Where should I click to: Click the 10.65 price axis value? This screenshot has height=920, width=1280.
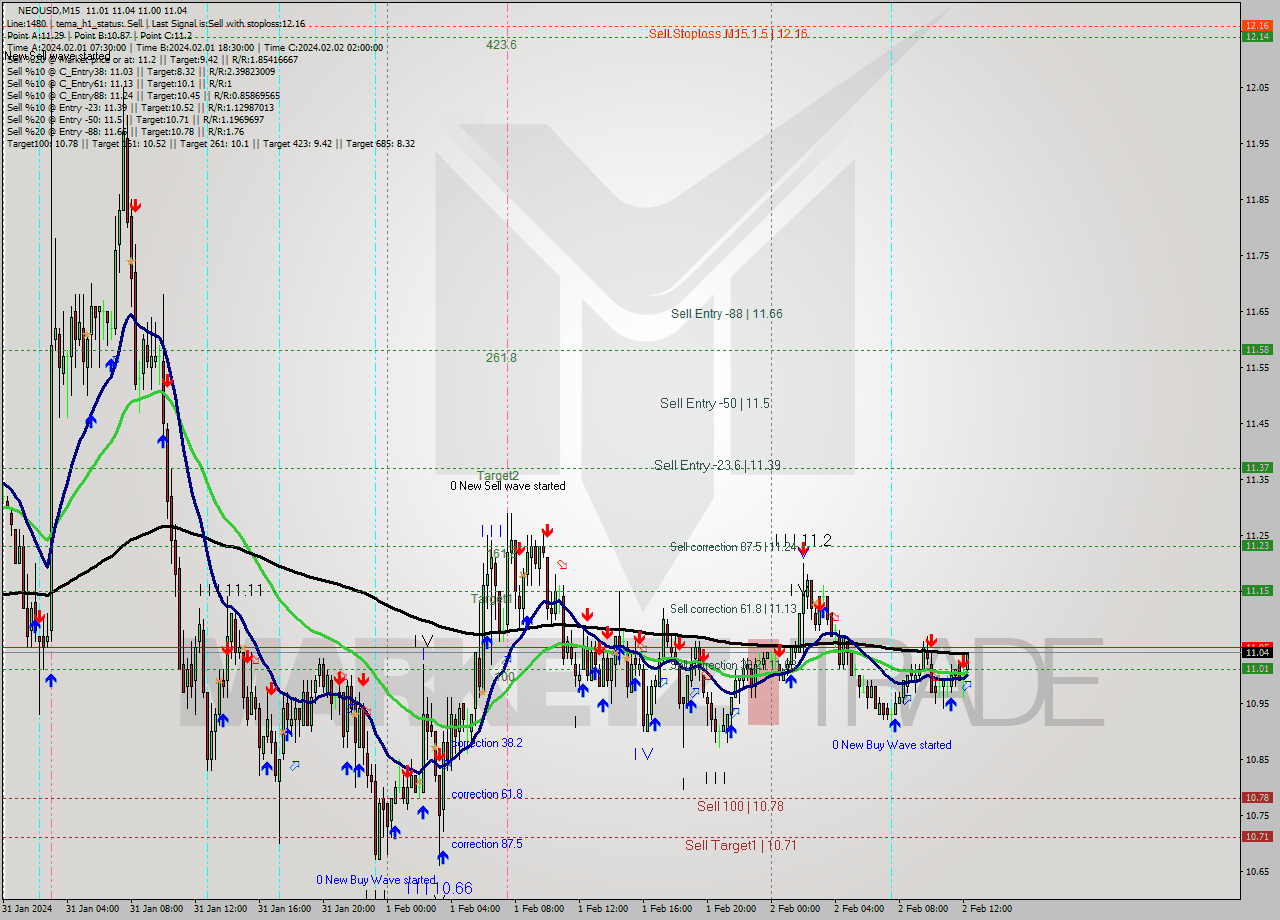point(1257,872)
